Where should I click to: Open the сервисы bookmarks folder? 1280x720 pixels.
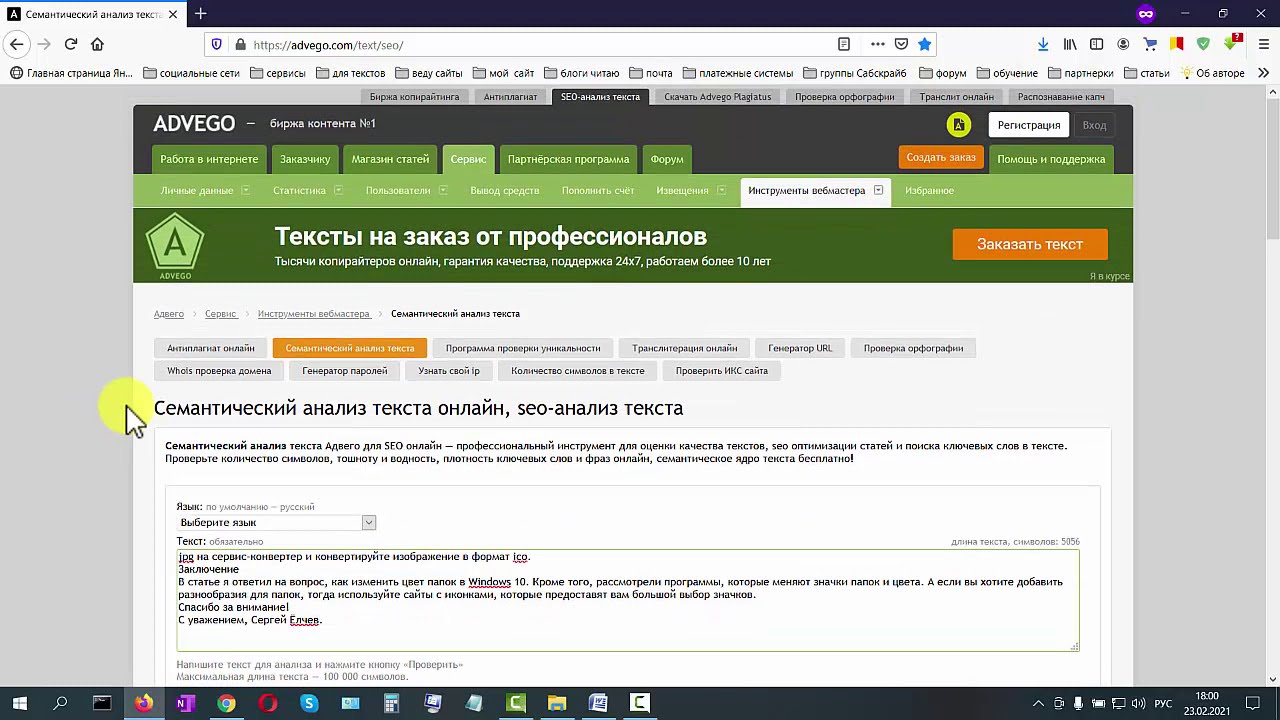tap(278, 73)
